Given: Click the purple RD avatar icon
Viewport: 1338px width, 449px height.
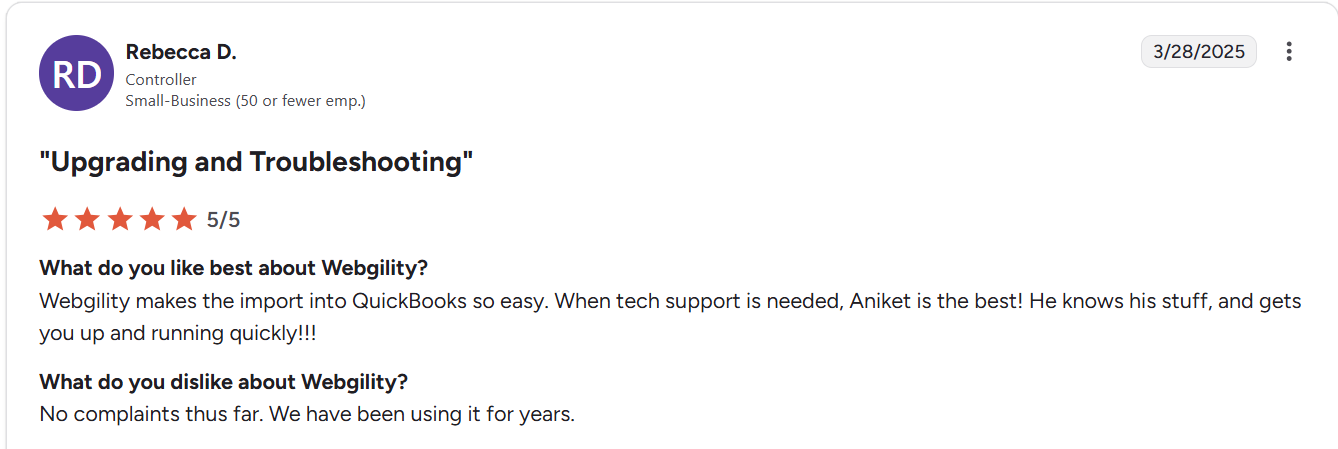Looking at the screenshot, I should coord(76,73).
